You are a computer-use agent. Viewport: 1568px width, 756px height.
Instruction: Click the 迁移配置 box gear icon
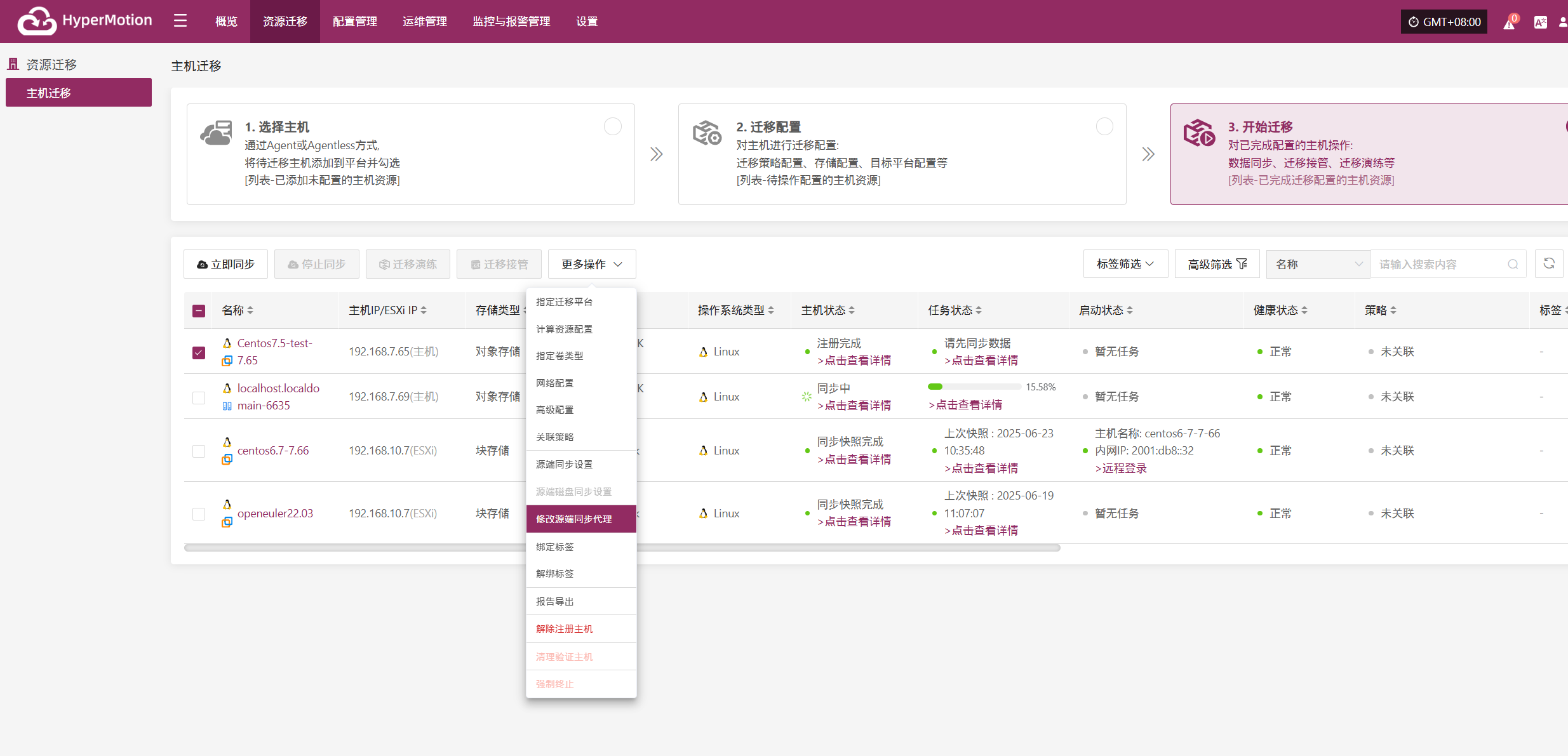click(x=707, y=133)
